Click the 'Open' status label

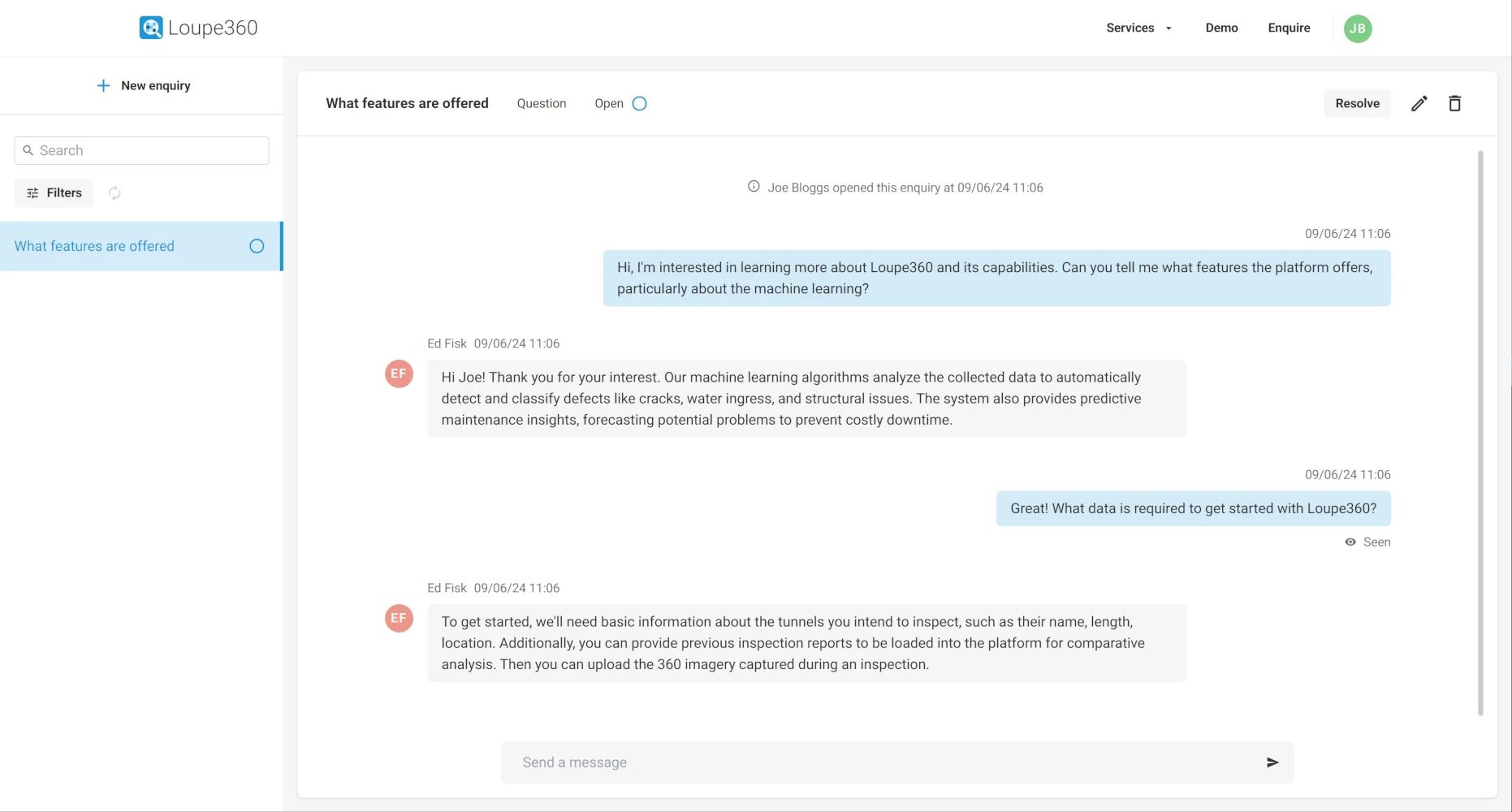[609, 103]
